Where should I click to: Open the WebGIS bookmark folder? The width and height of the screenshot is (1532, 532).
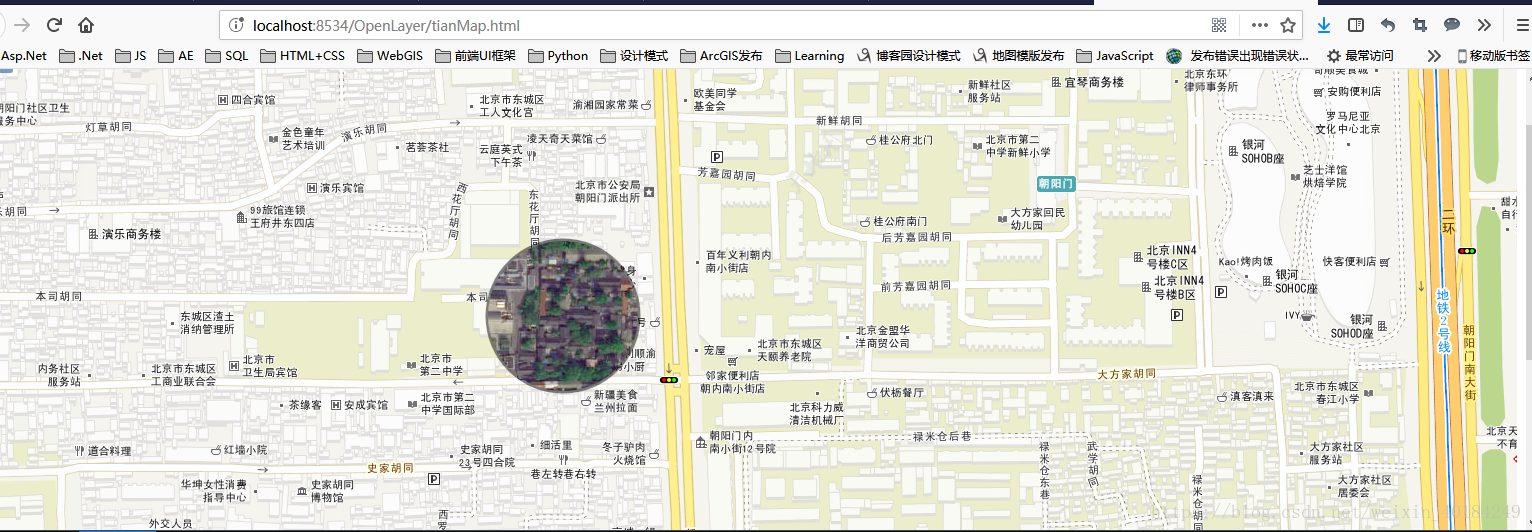point(390,56)
